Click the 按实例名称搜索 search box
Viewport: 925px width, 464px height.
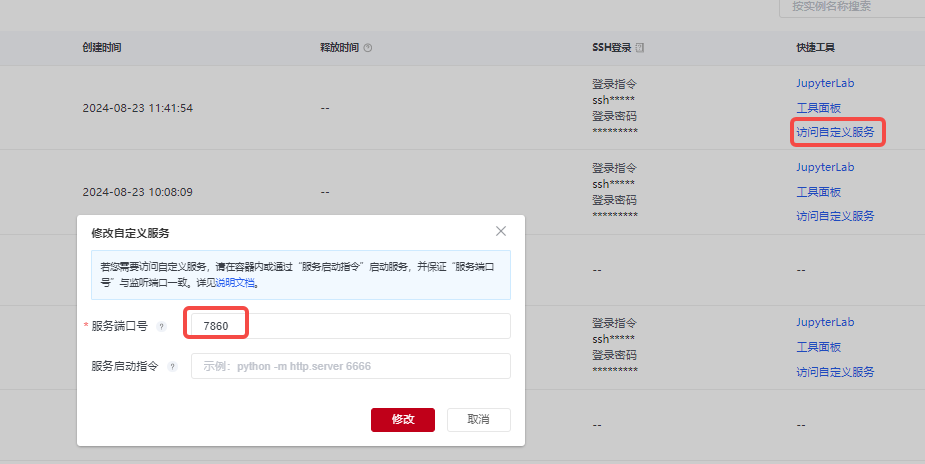850,6
